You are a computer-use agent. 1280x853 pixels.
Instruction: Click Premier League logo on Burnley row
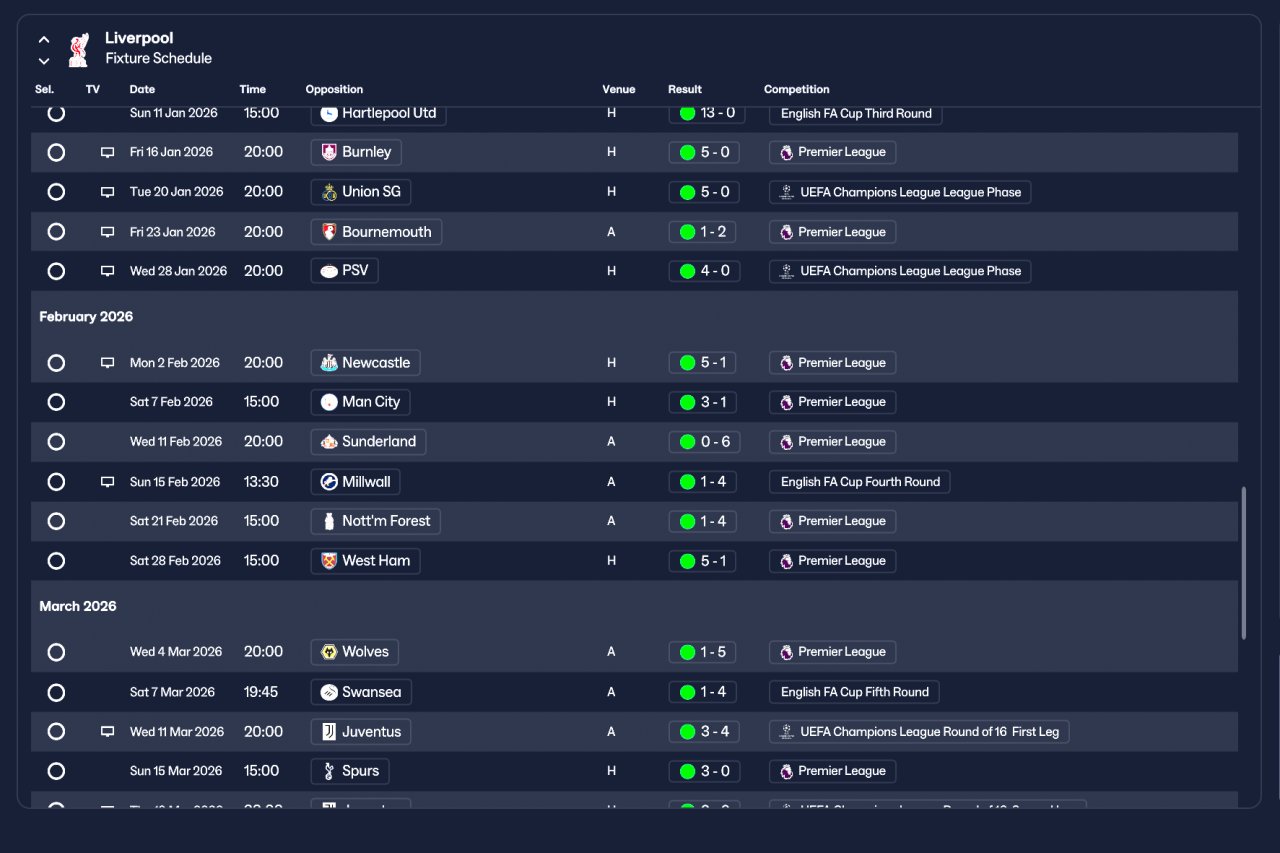point(786,152)
